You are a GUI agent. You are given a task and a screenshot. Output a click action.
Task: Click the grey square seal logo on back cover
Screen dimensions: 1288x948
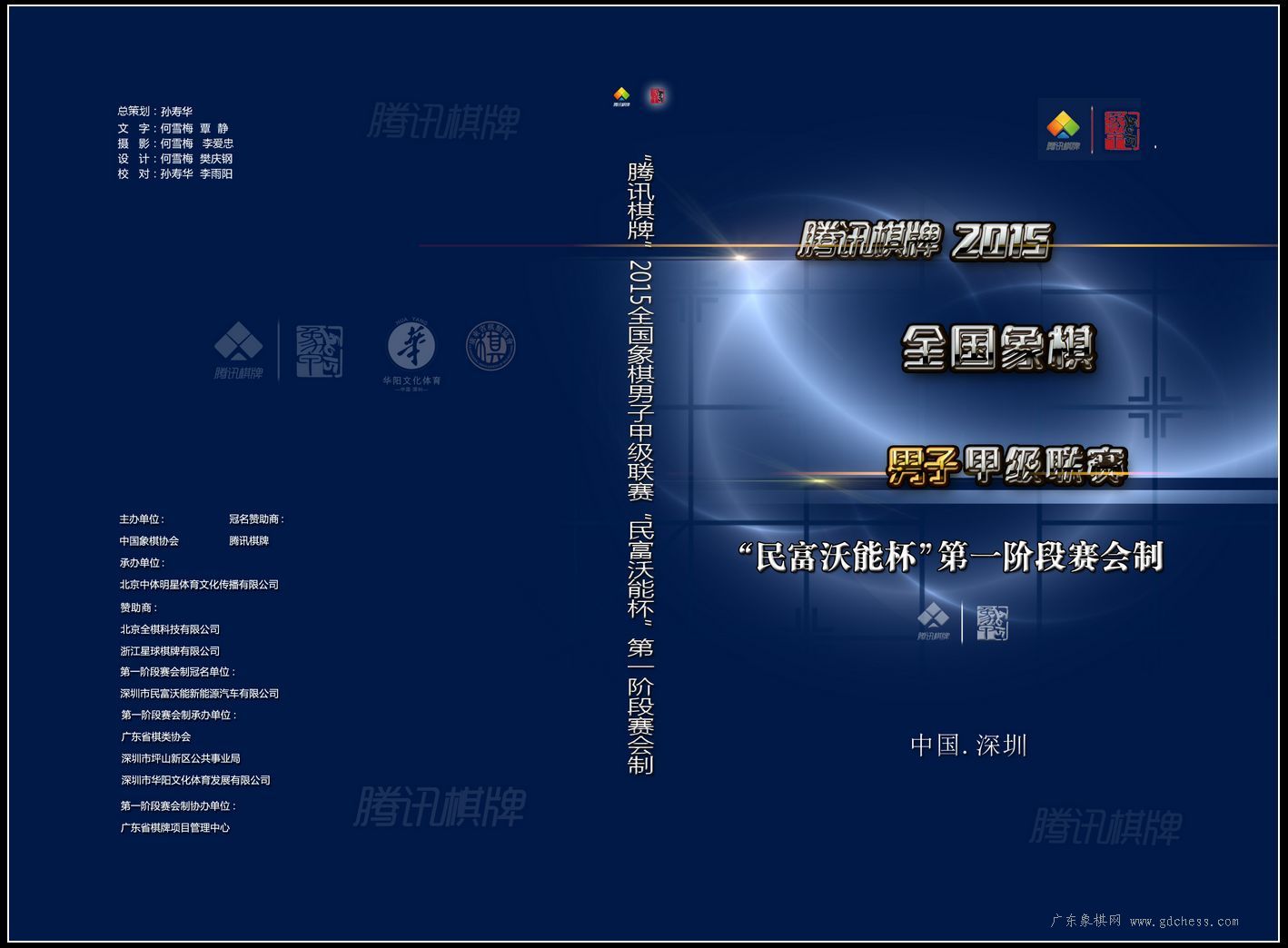pyautogui.click(x=320, y=351)
